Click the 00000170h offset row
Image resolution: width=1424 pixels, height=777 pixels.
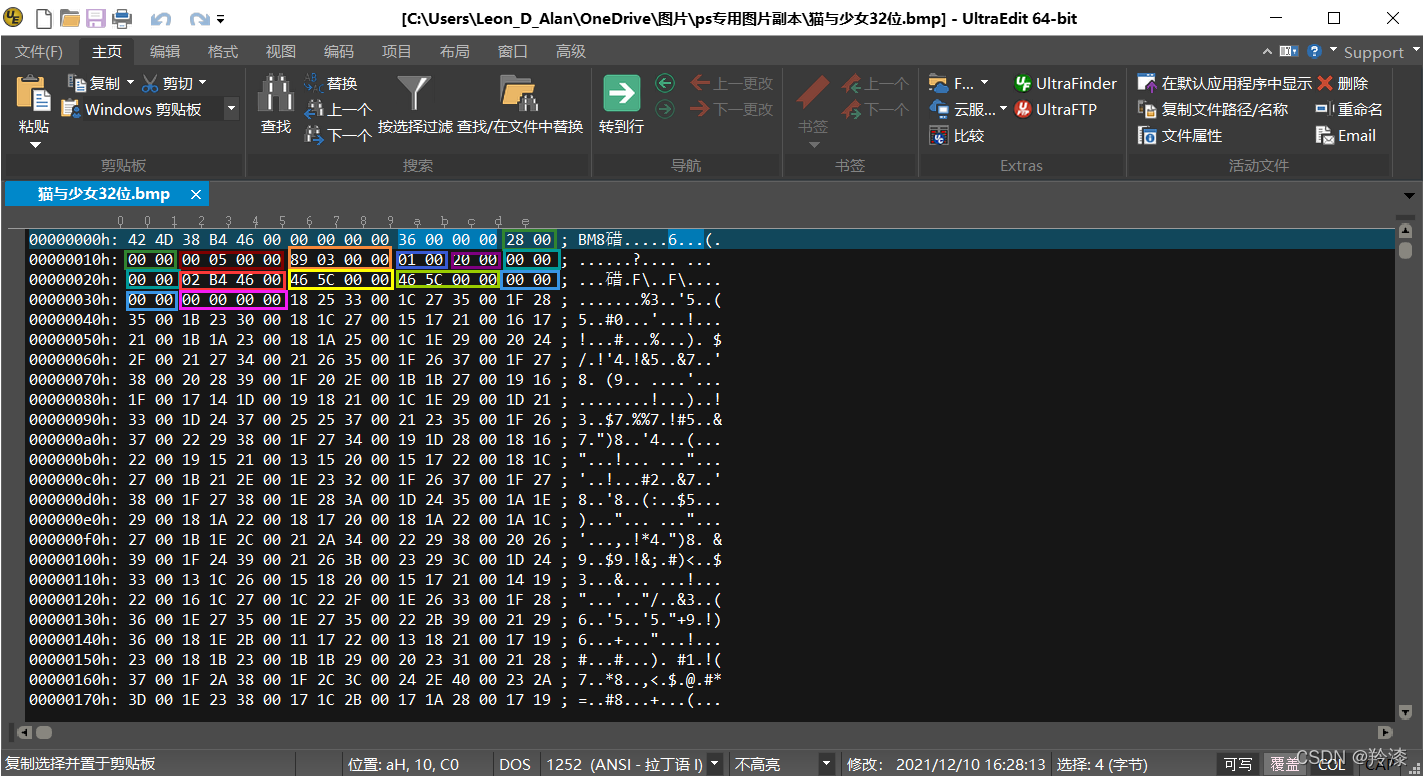click(375, 700)
